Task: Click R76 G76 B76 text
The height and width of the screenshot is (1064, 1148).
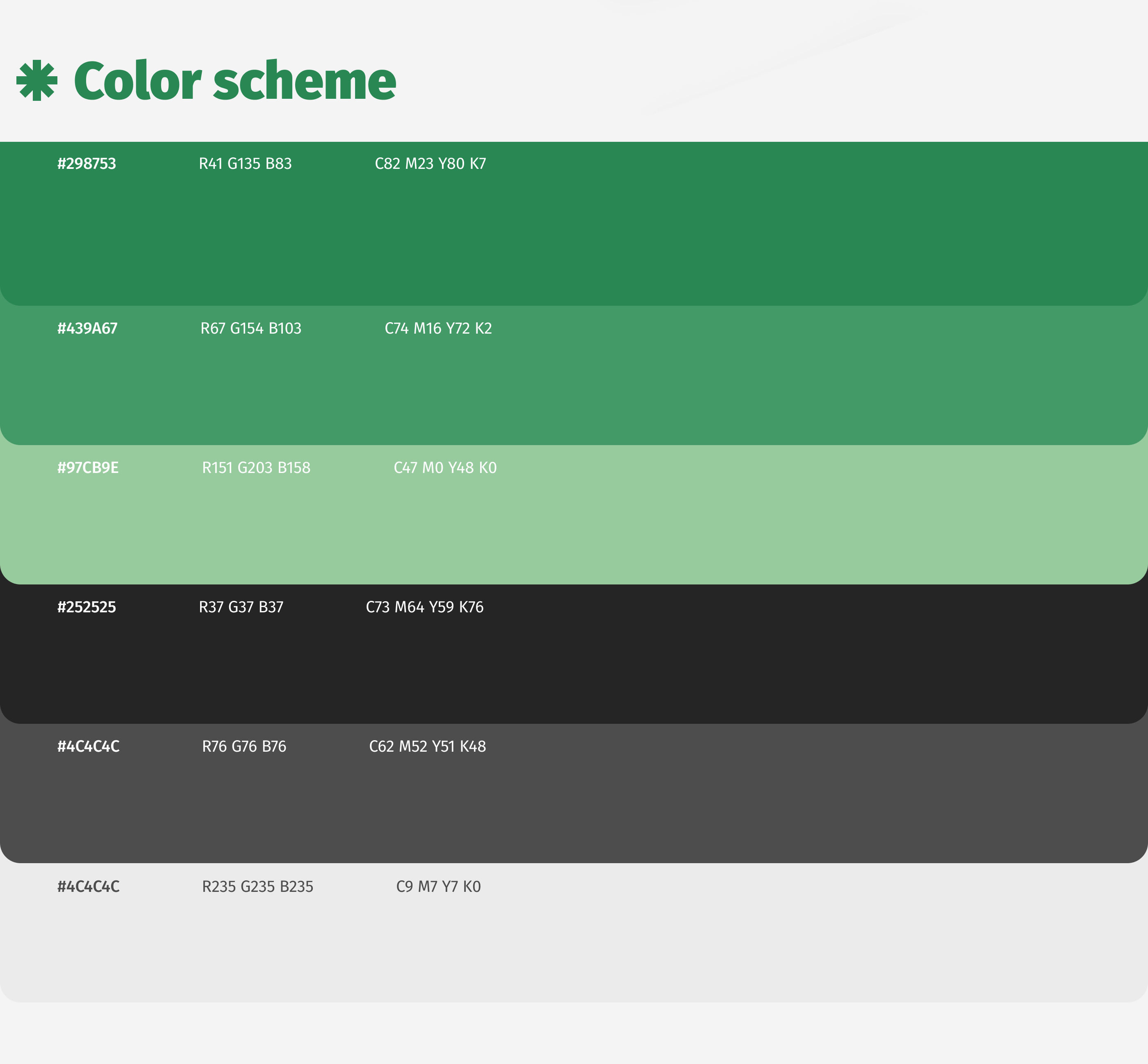Action: tap(244, 747)
